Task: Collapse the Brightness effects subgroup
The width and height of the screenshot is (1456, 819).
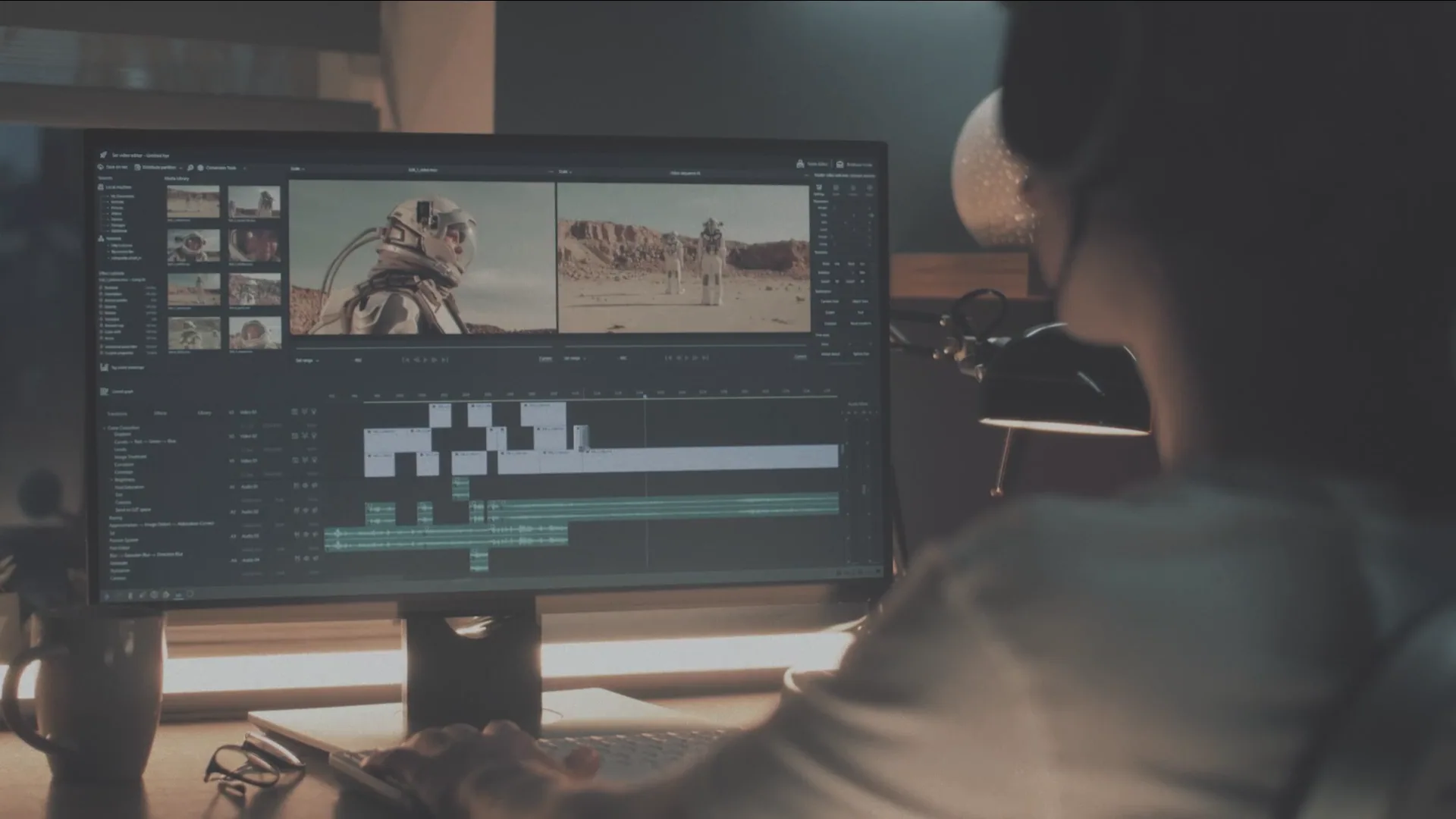Action: 112,480
